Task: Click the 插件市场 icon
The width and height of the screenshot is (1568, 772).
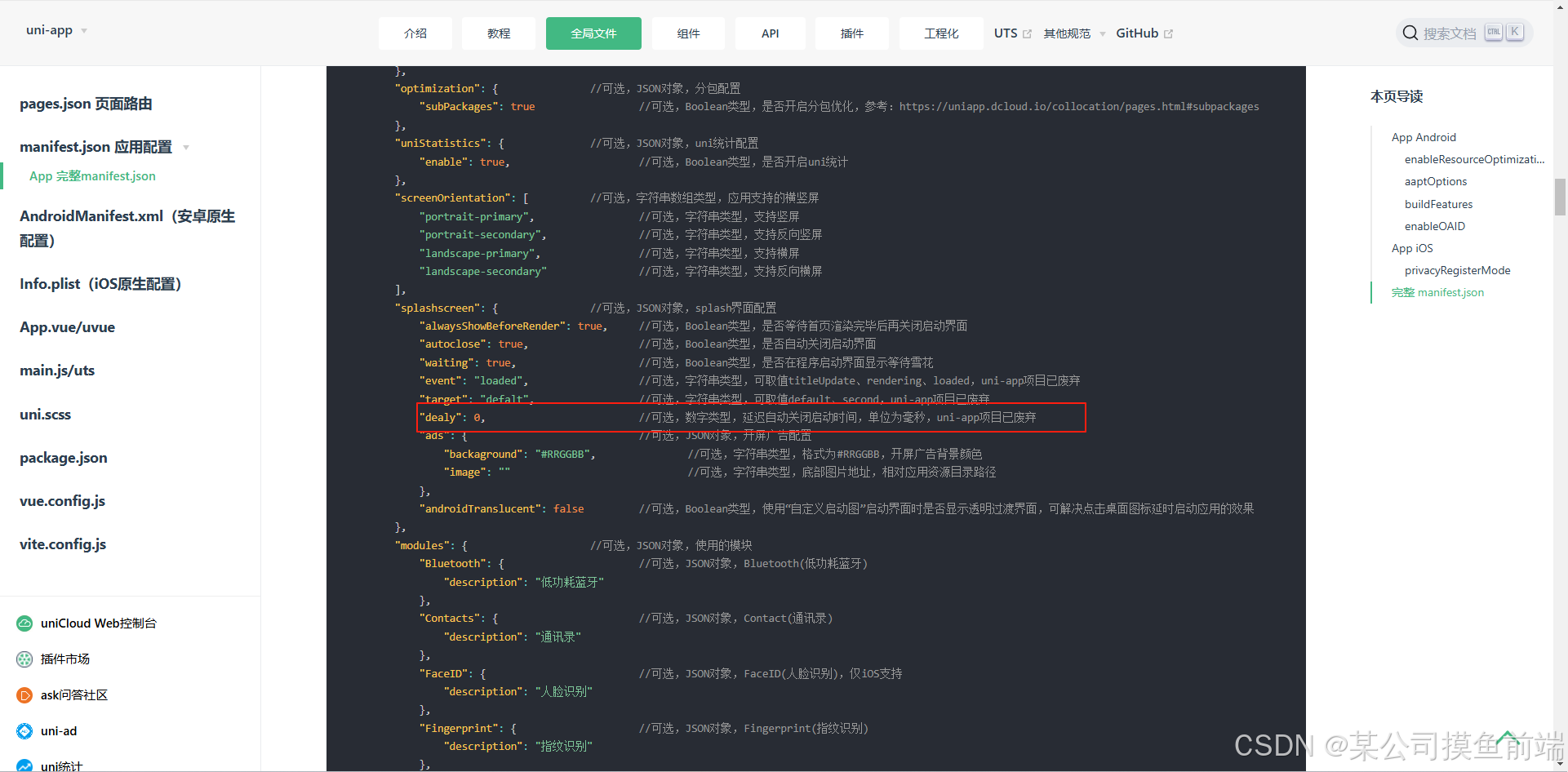Action: pos(24,659)
